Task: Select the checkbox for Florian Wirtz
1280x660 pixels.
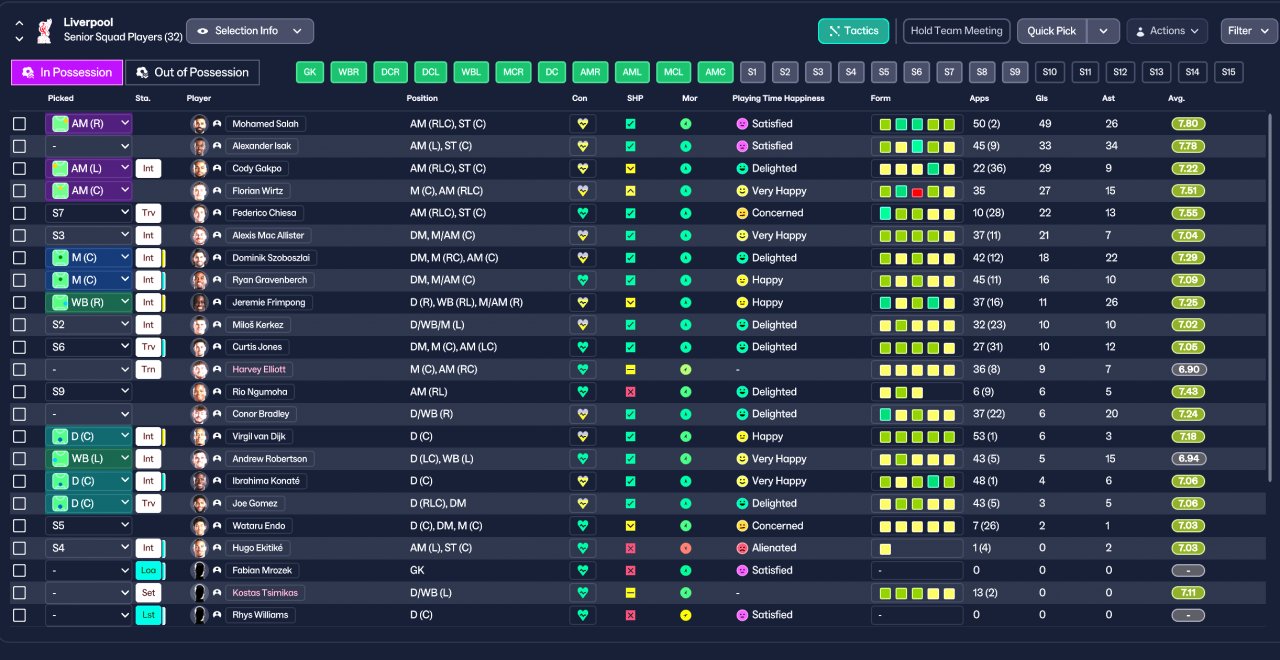Action: (x=19, y=191)
